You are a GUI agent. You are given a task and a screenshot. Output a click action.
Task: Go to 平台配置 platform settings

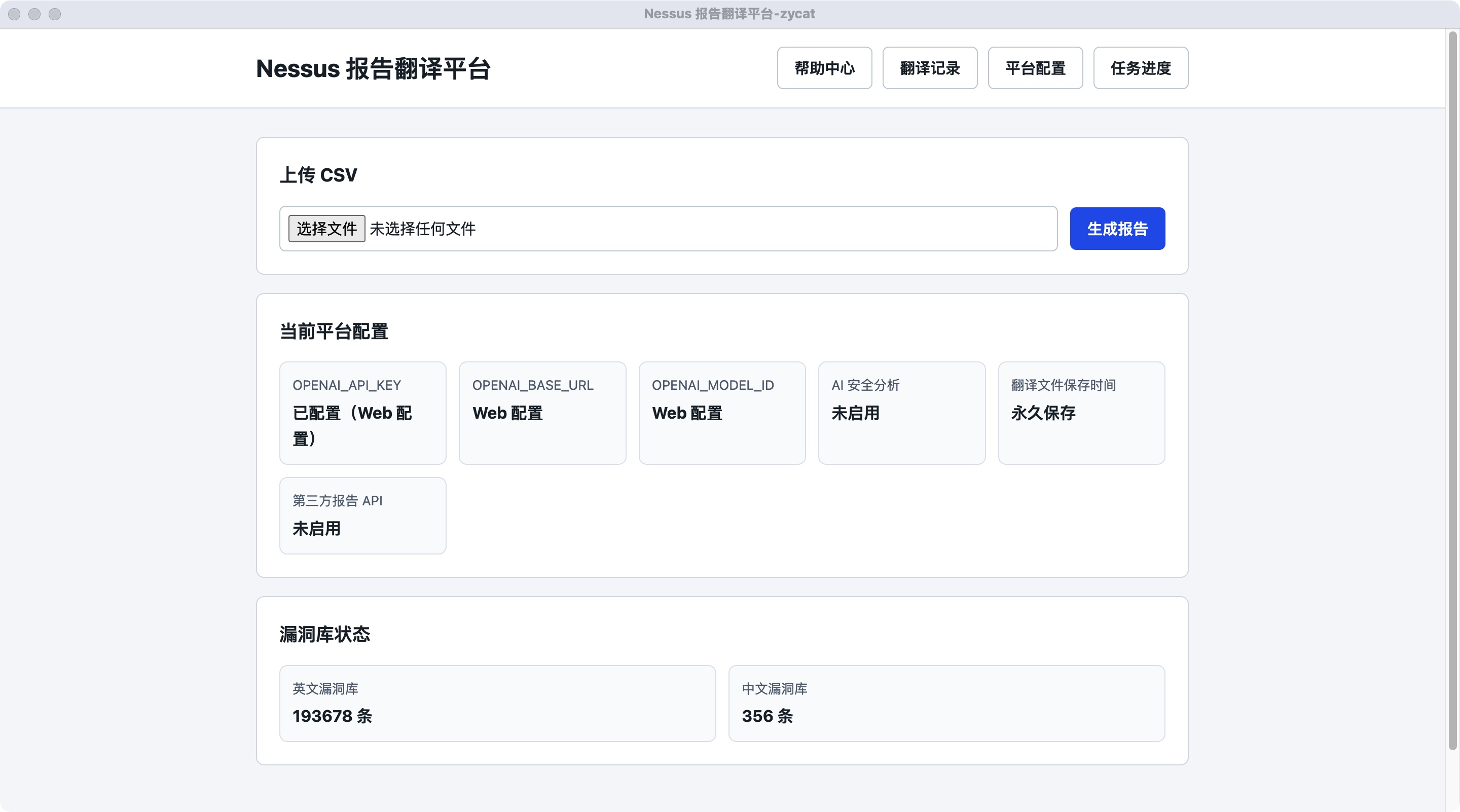coord(1035,68)
